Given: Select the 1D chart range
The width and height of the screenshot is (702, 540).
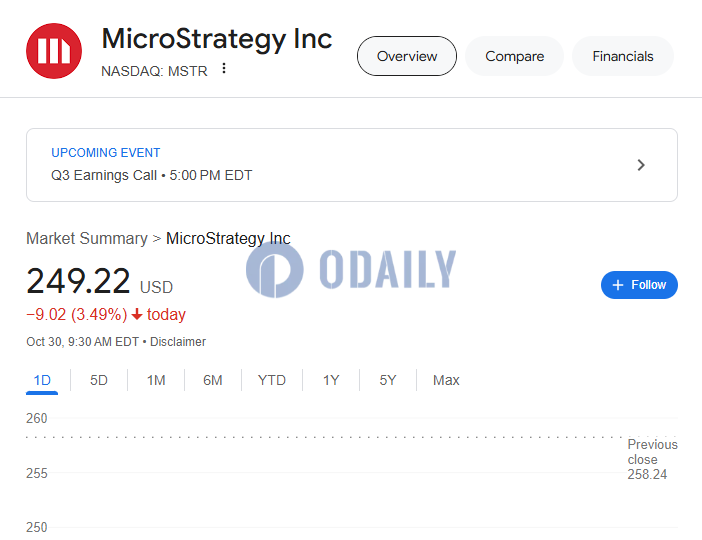Looking at the screenshot, I should point(42,381).
